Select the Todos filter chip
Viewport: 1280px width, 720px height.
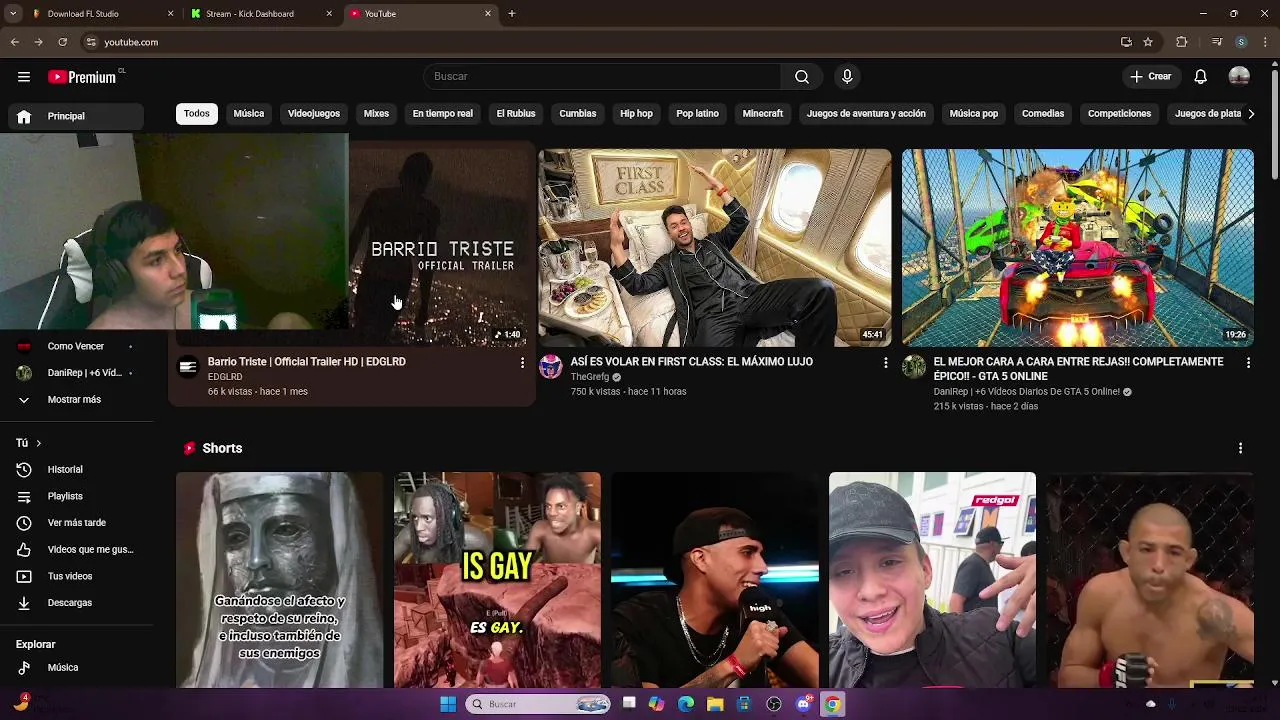[197, 114]
